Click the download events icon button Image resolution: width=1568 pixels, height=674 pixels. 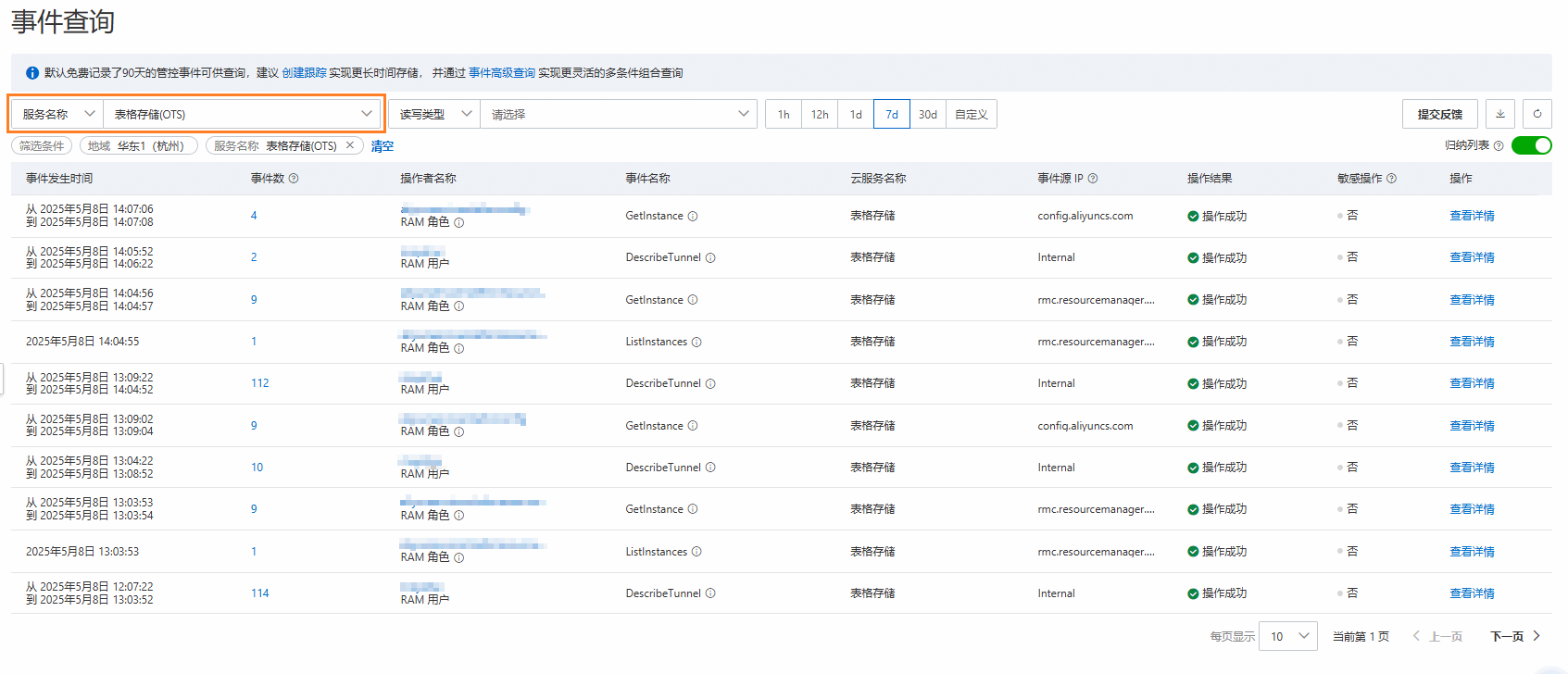(x=1500, y=114)
